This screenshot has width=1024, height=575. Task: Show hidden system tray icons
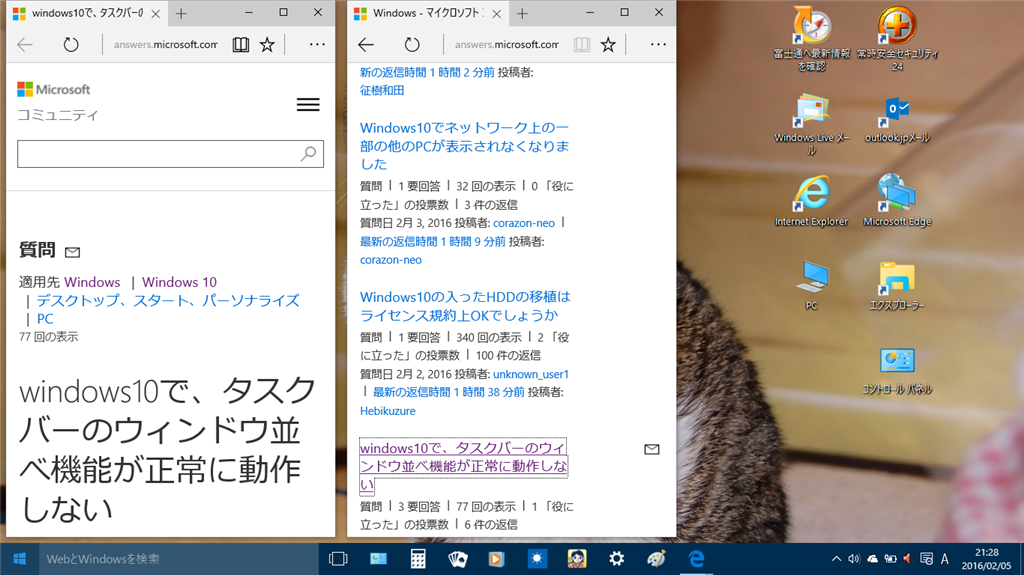pyautogui.click(x=837, y=559)
